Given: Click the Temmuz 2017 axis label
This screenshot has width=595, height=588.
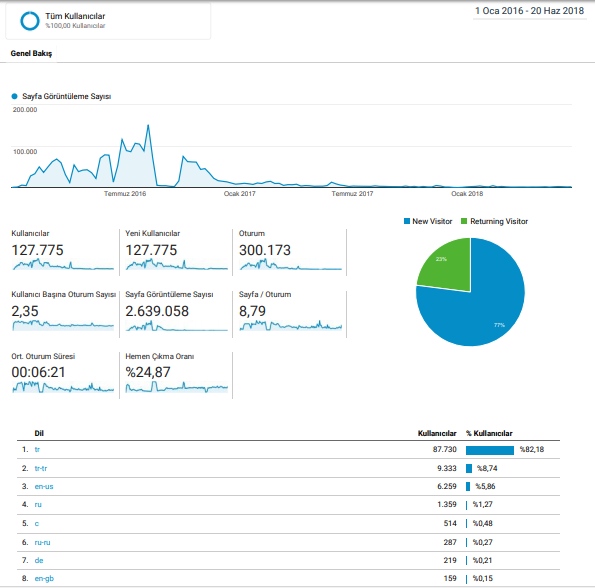Looking at the screenshot, I should pyautogui.click(x=352, y=194).
